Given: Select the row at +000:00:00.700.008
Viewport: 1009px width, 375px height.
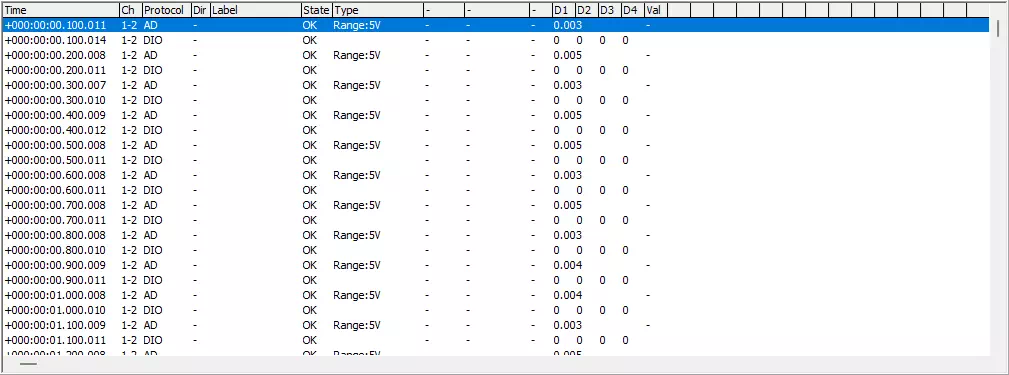Looking at the screenshot, I should tap(495, 205).
